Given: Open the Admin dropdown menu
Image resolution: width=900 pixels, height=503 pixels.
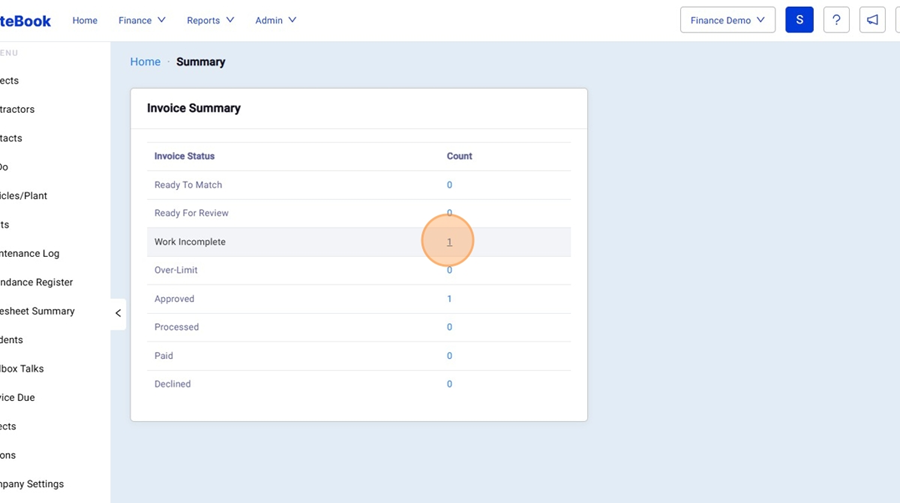Looking at the screenshot, I should coord(275,20).
